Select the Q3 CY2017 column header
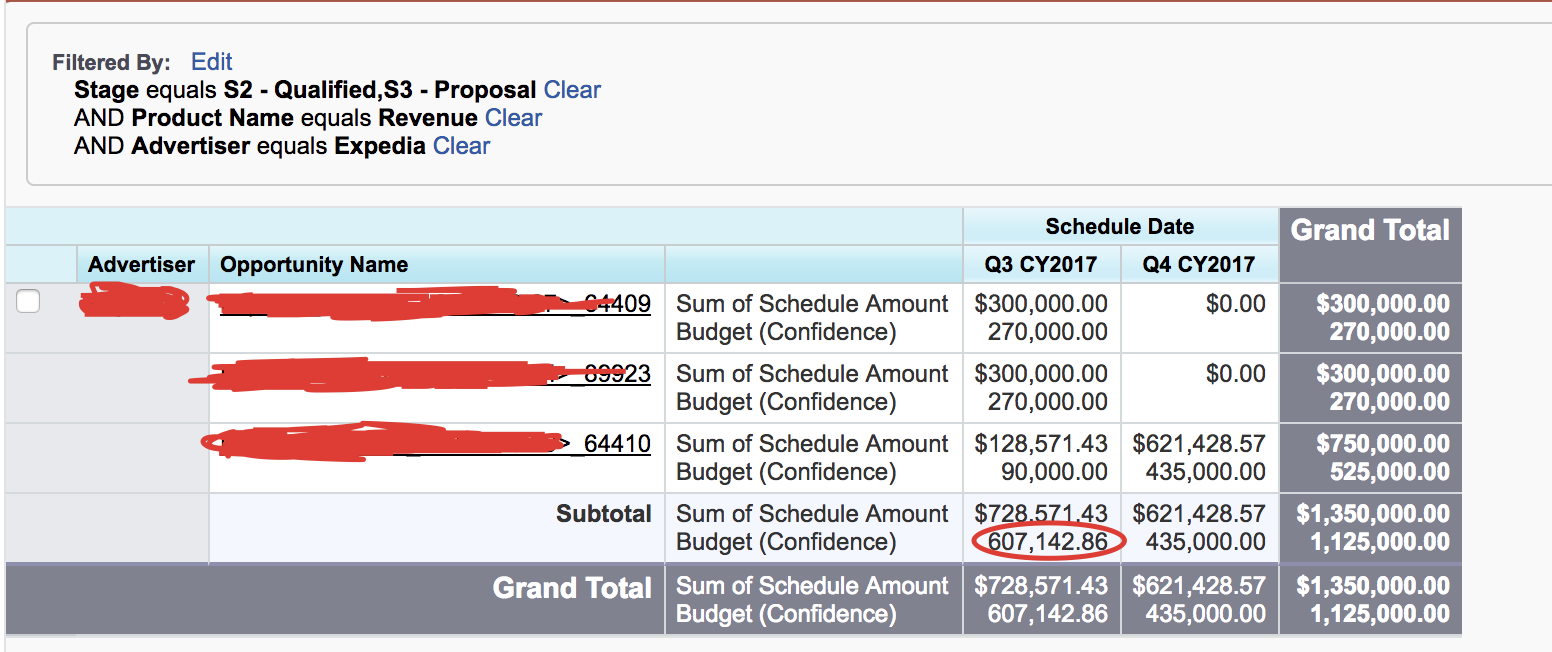Viewport: 1552px width, 652px height. [x=1040, y=264]
